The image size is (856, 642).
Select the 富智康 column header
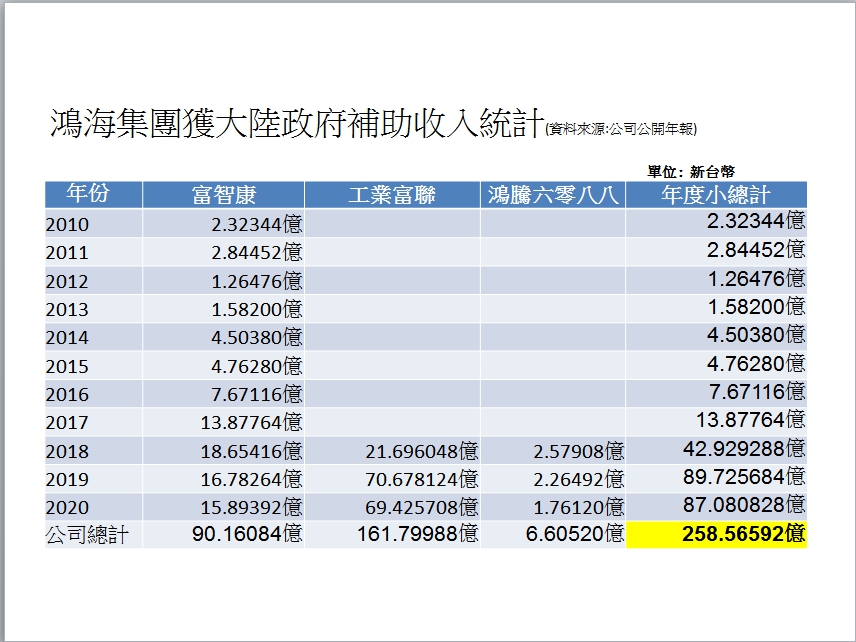pos(224,195)
